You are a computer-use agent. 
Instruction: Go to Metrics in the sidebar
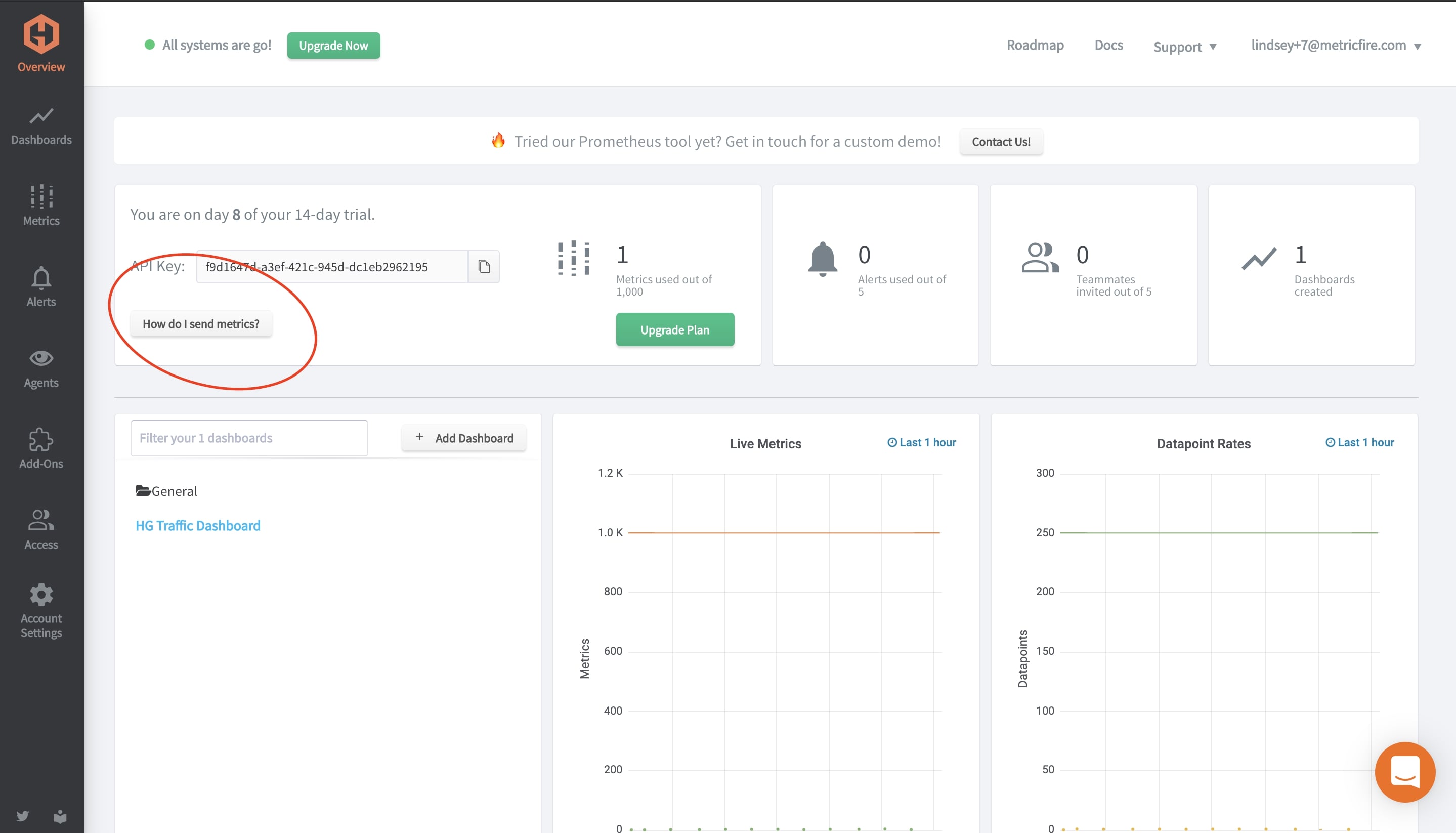41,205
